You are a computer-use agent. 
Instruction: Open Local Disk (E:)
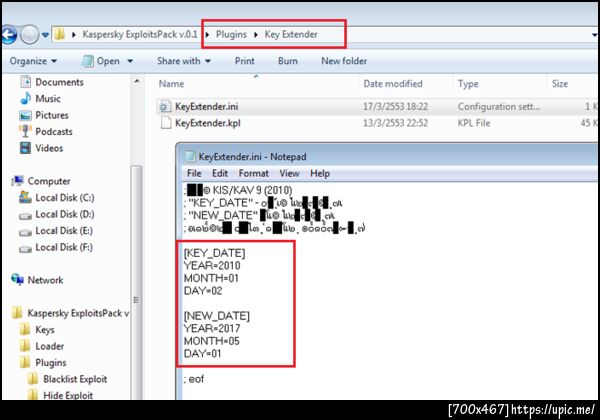[64, 231]
